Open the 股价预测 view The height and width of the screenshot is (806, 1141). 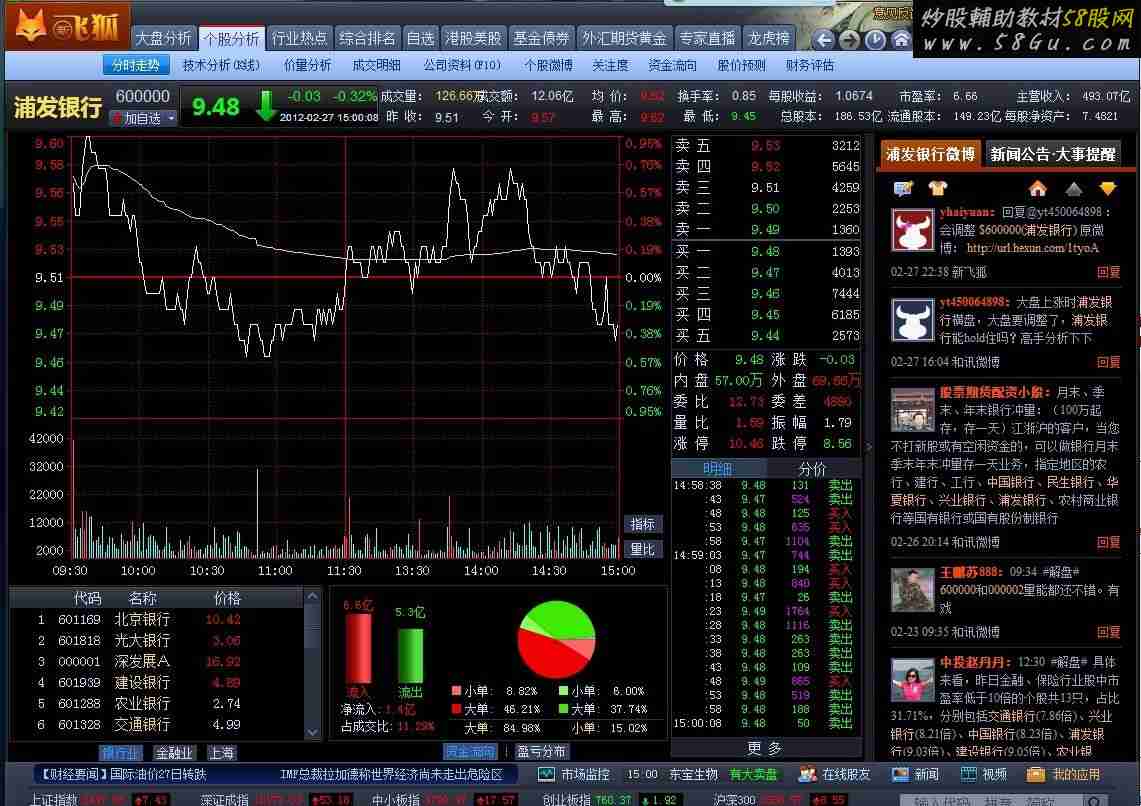[x=742, y=65]
